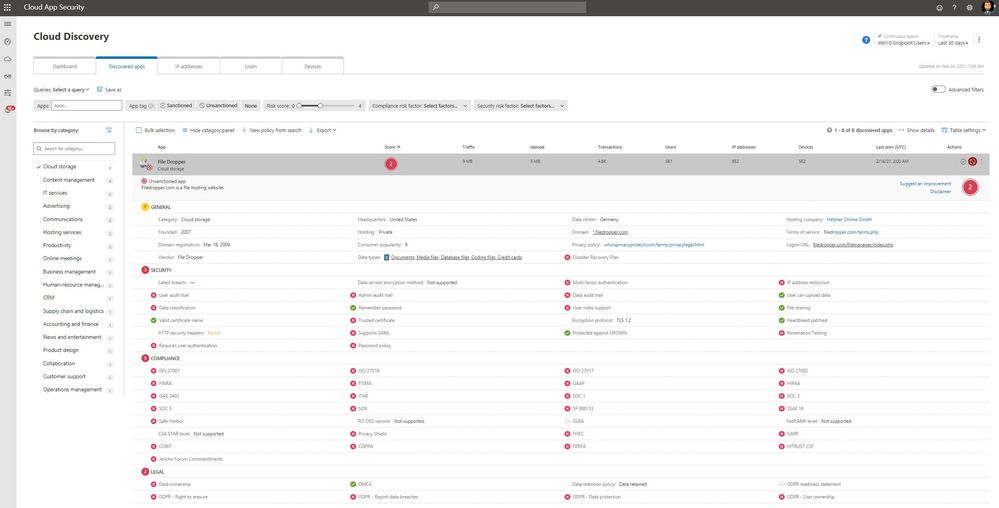The height and width of the screenshot is (508, 999).
Task: Open the app launcher grid icon
Action: pos(8,8)
